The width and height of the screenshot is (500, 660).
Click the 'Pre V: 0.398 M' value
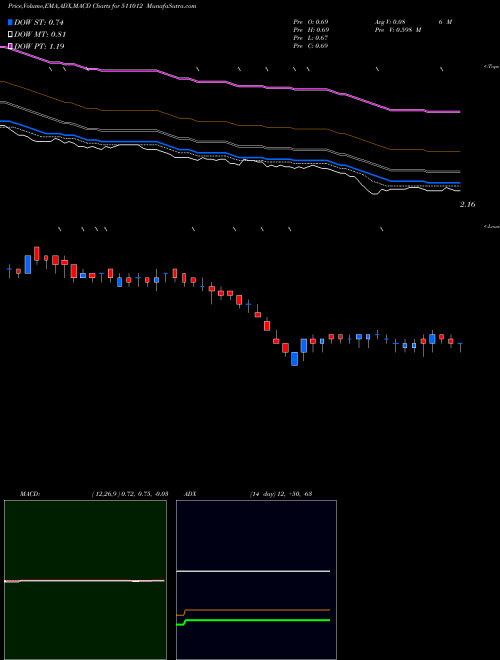tap(398, 30)
